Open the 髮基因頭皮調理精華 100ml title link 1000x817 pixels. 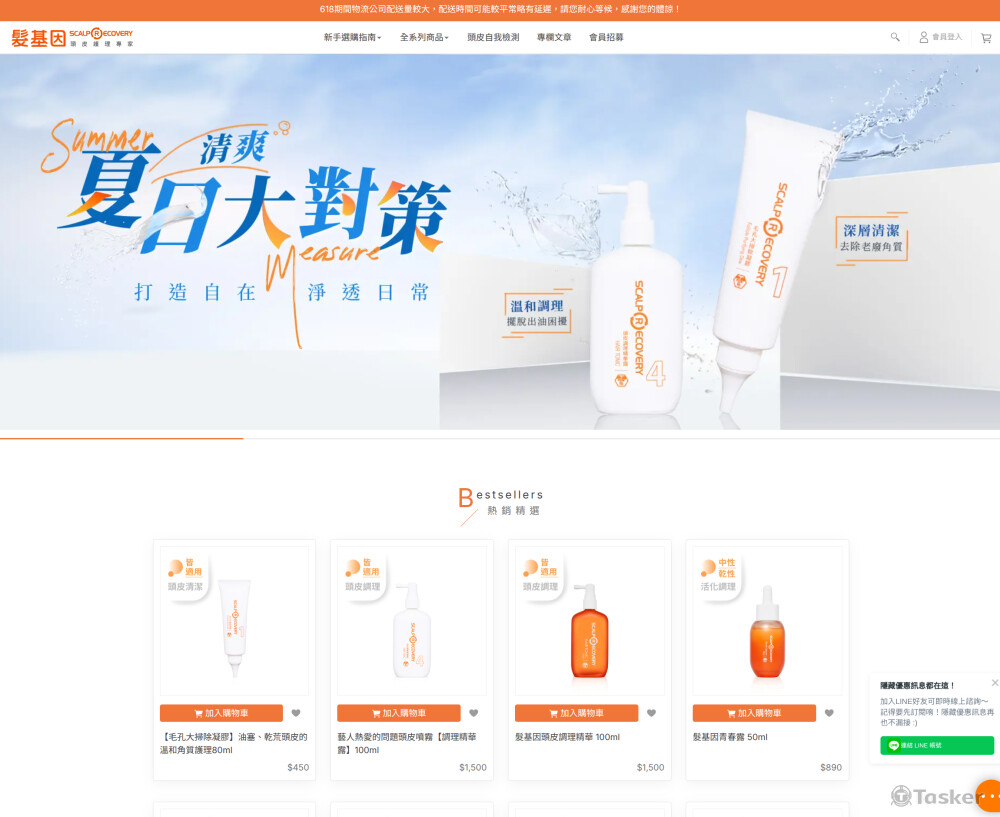(568, 737)
